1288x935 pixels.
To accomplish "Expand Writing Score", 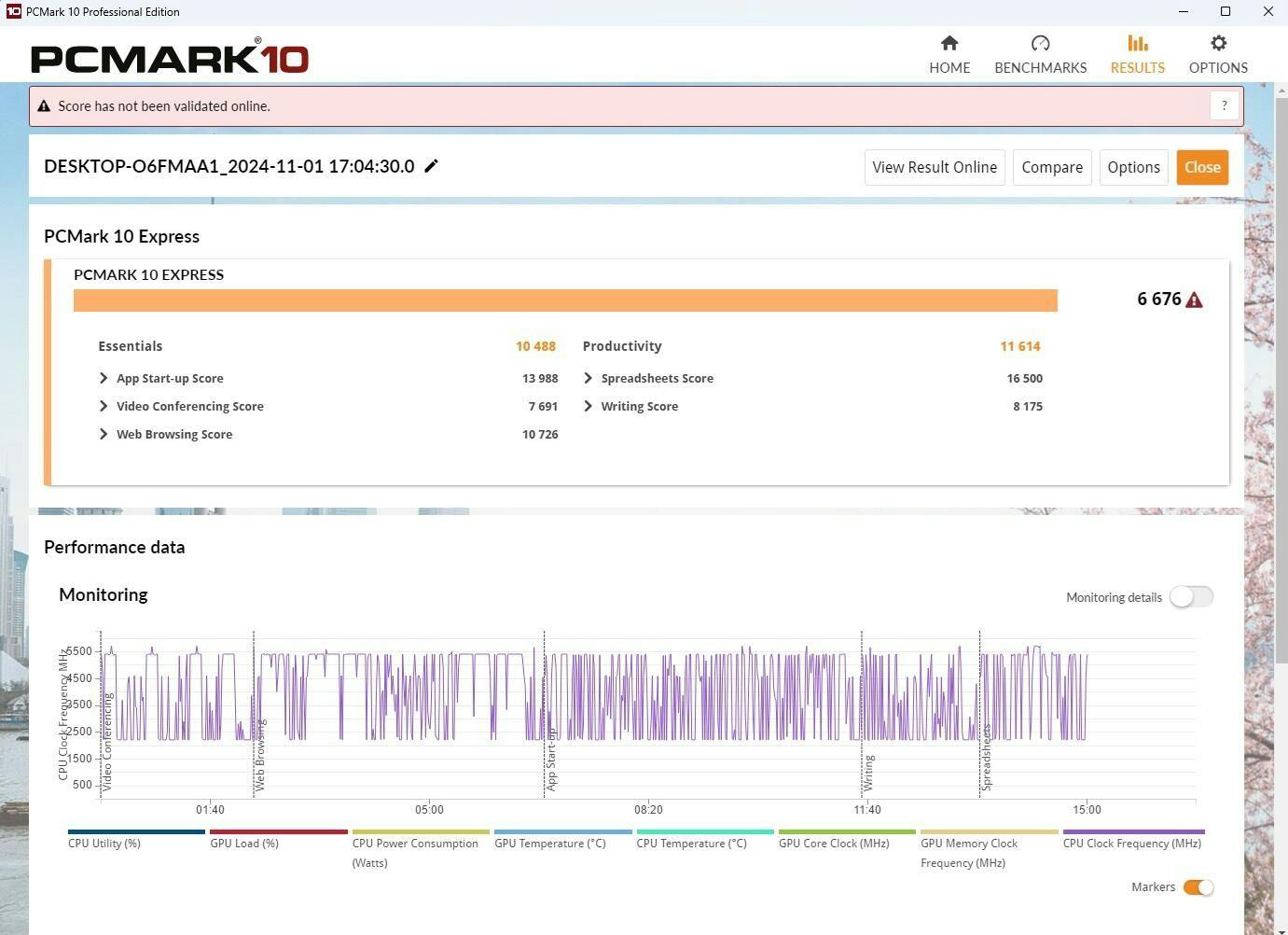I will (588, 406).
